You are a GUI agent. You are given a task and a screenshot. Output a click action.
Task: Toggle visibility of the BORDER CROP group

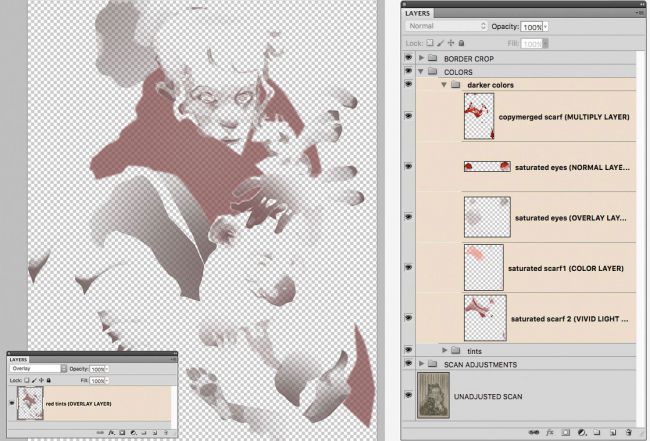pyautogui.click(x=409, y=59)
